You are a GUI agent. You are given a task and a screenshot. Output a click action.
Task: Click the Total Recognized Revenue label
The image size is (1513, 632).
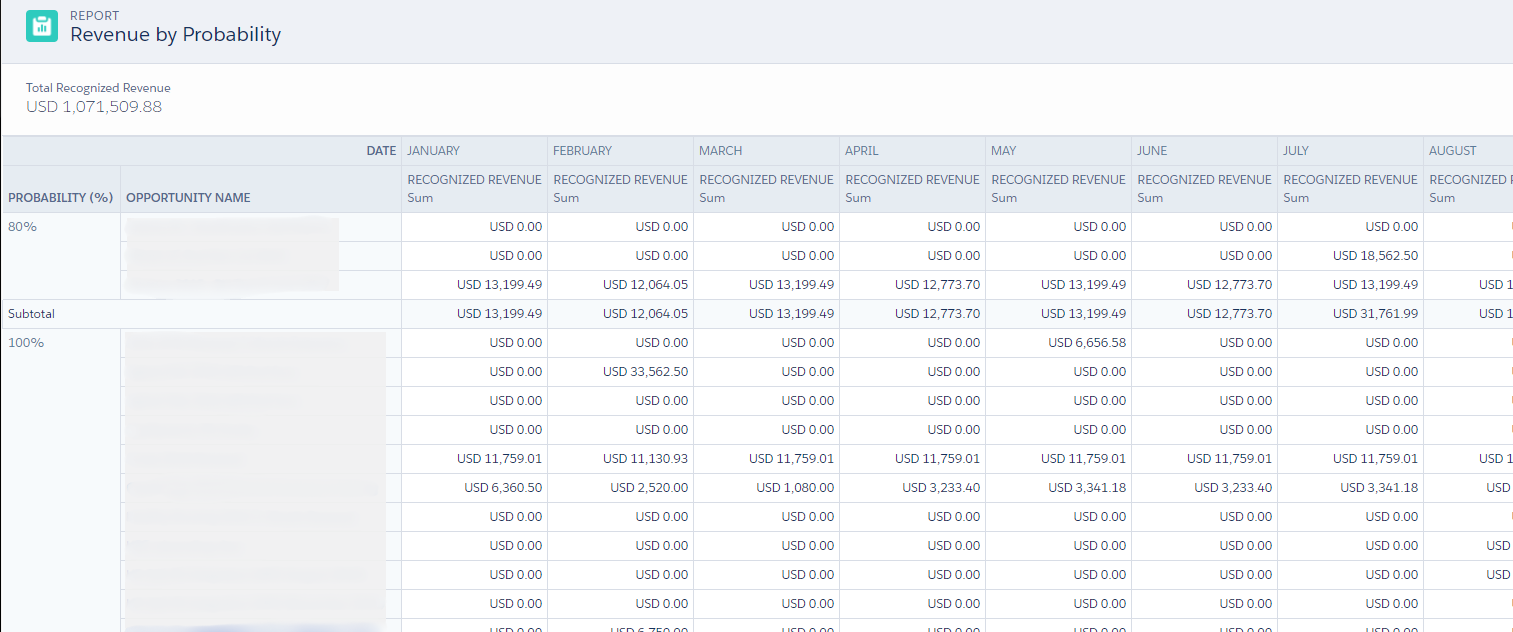click(x=98, y=88)
